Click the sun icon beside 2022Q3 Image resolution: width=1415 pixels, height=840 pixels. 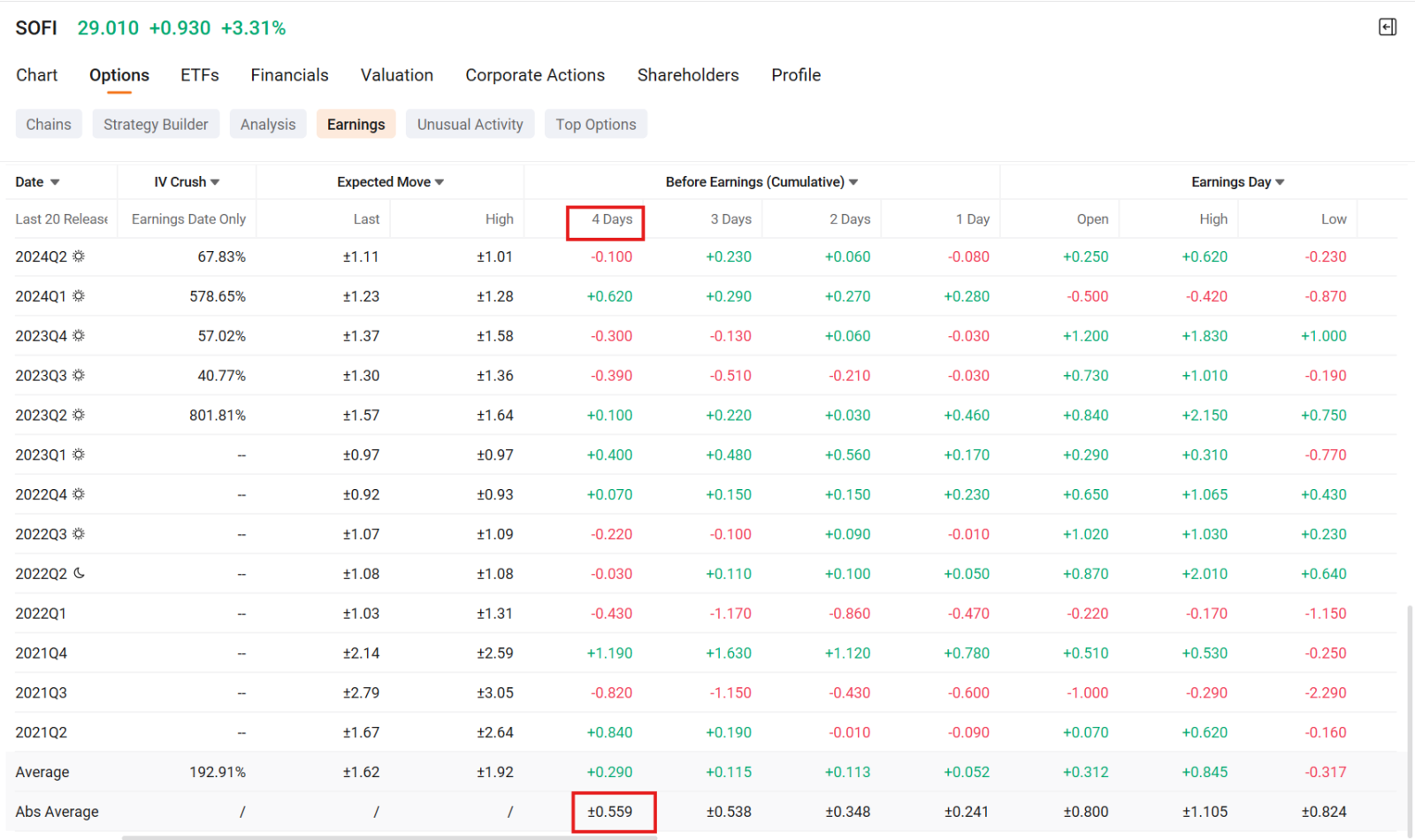(x=79, y=534)
